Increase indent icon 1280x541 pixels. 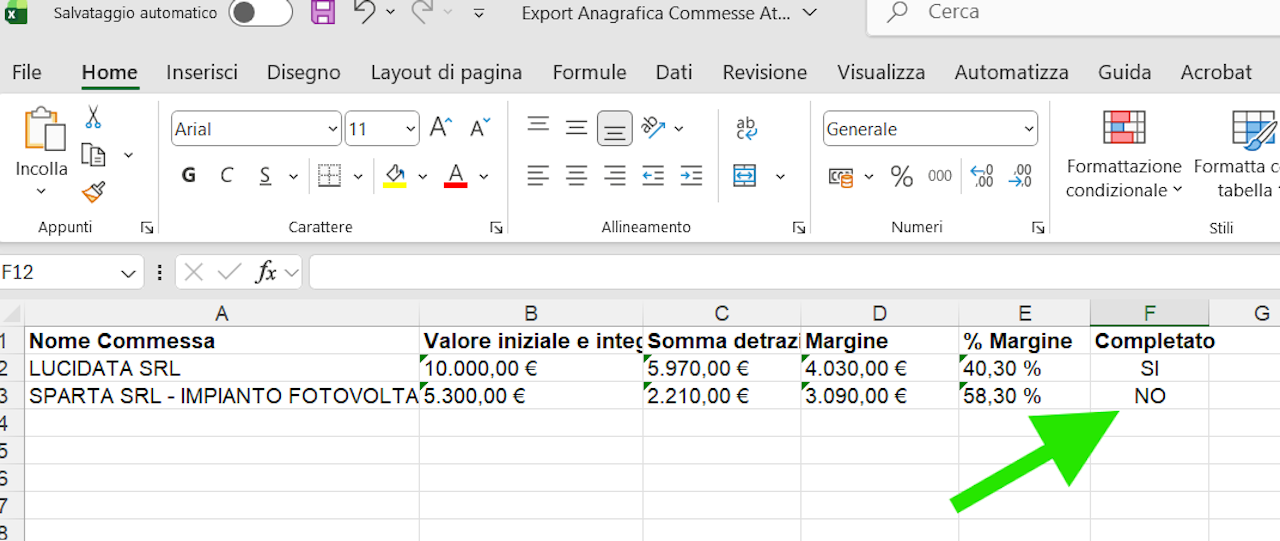click(x=691, y=176)
